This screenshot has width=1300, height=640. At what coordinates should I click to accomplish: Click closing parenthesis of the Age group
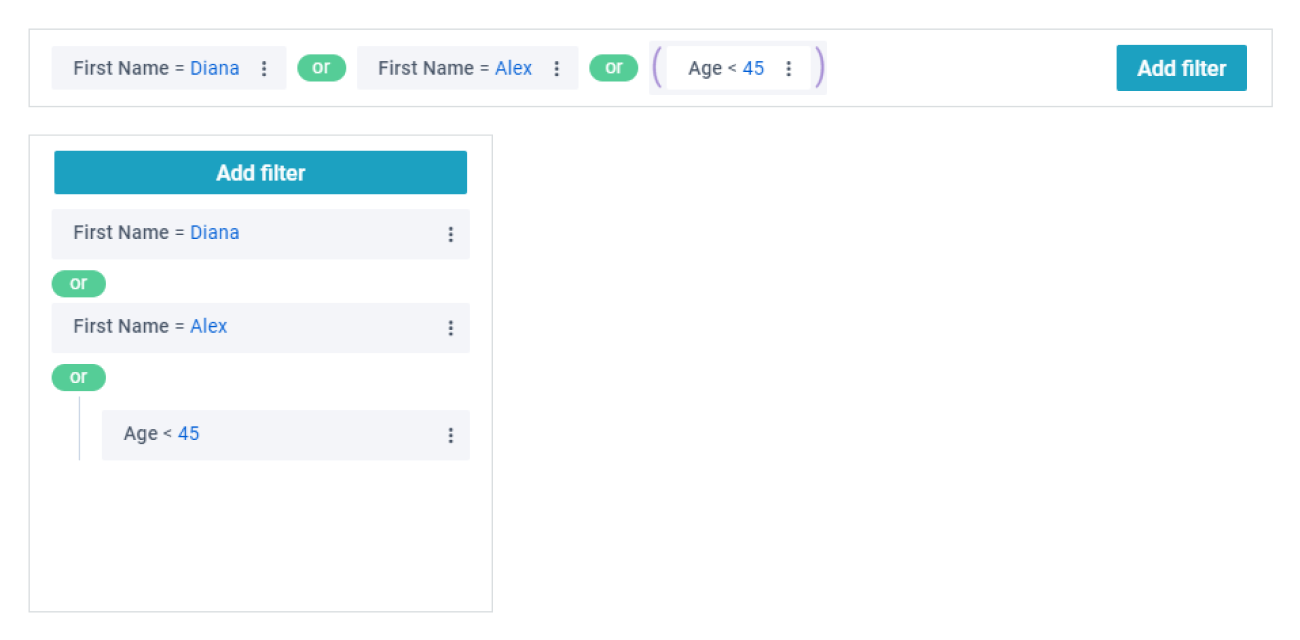tap(819, 68)
